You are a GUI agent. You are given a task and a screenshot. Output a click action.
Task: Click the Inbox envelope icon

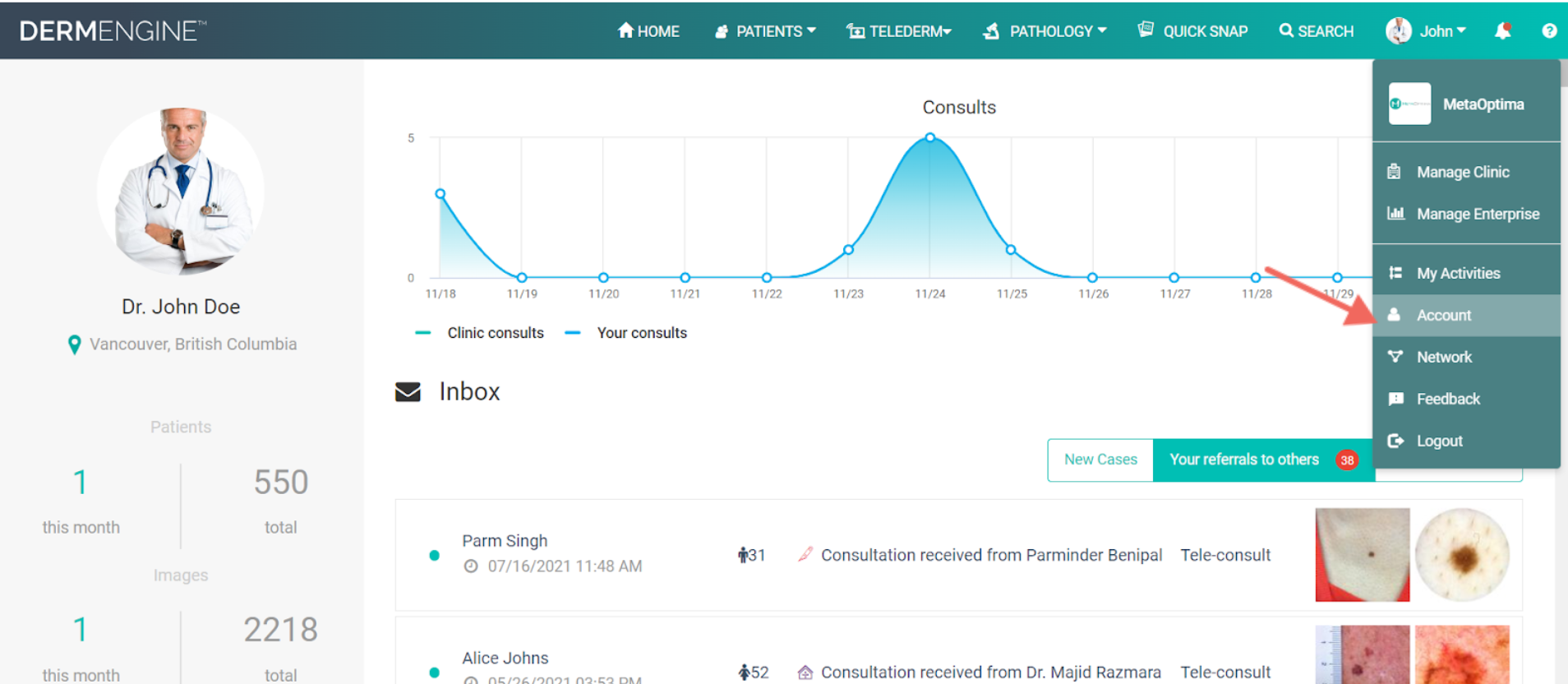click(x=408, y=392)
